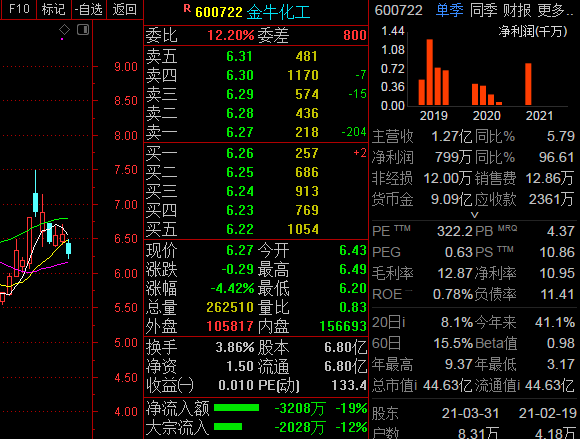Click the 大宗流入 green flow bar

pos(228,427)
